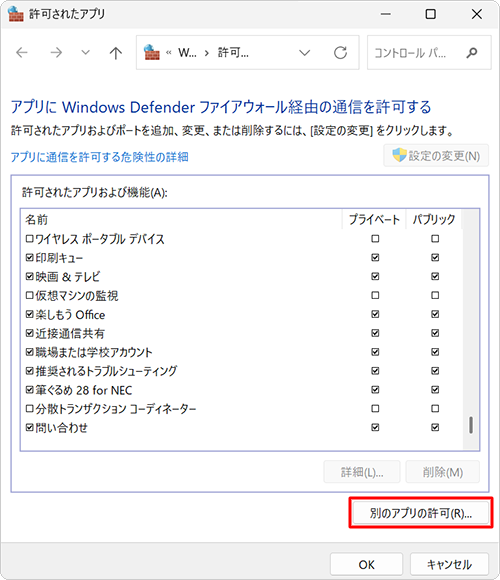Image resolution: width=500 pixels, height=580 pixels.
Task: Refresh the allowed apps page
Action: tap(340, 53)
